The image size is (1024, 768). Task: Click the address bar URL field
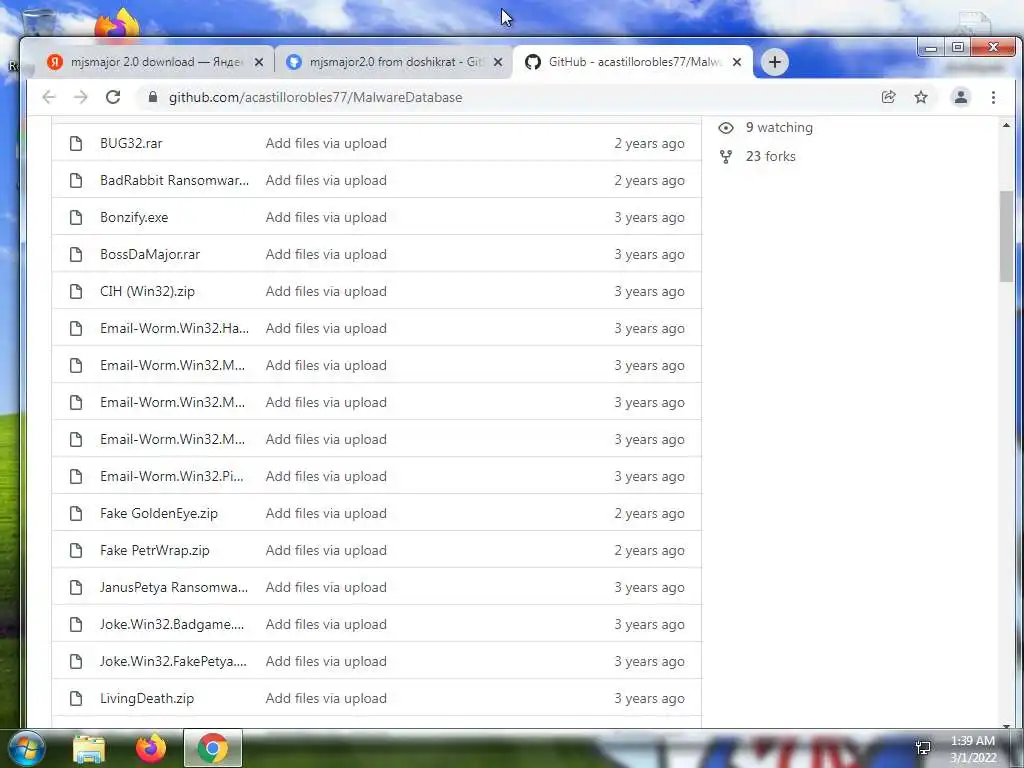pyautogui.click(x=509, y=97)
